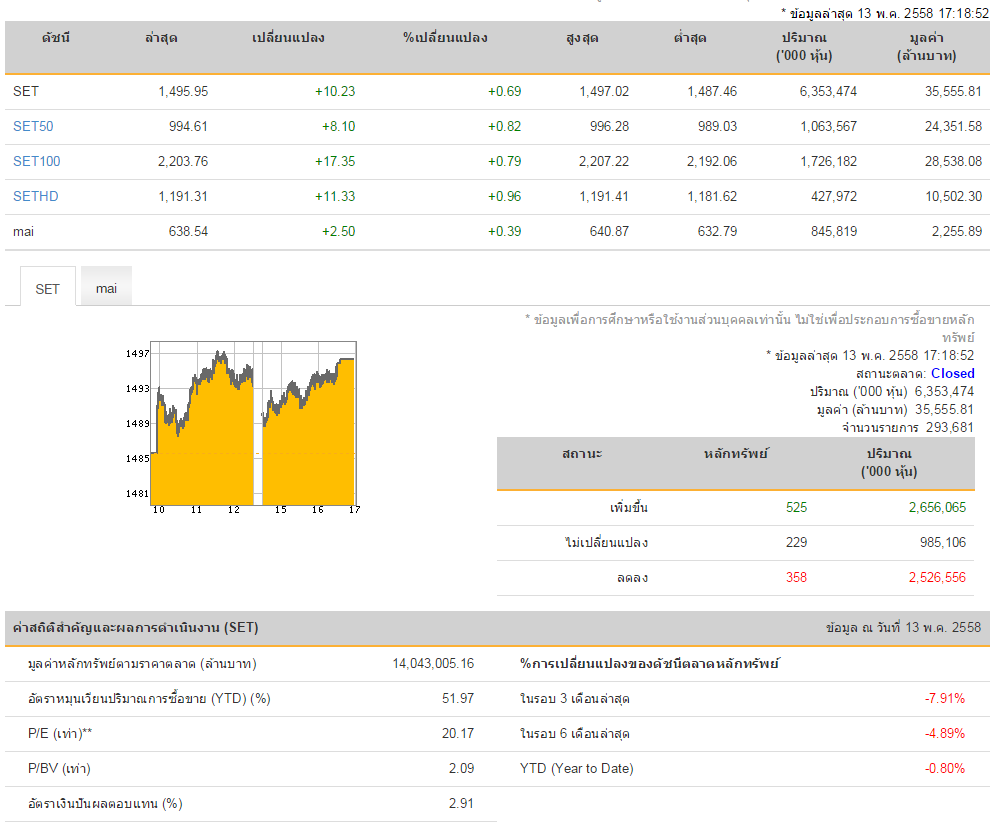Select 6-month change value -4.89%
Image resolution: width=991 pixels, height=825 pixels.
pyautogui.click(x=945, y=733)
